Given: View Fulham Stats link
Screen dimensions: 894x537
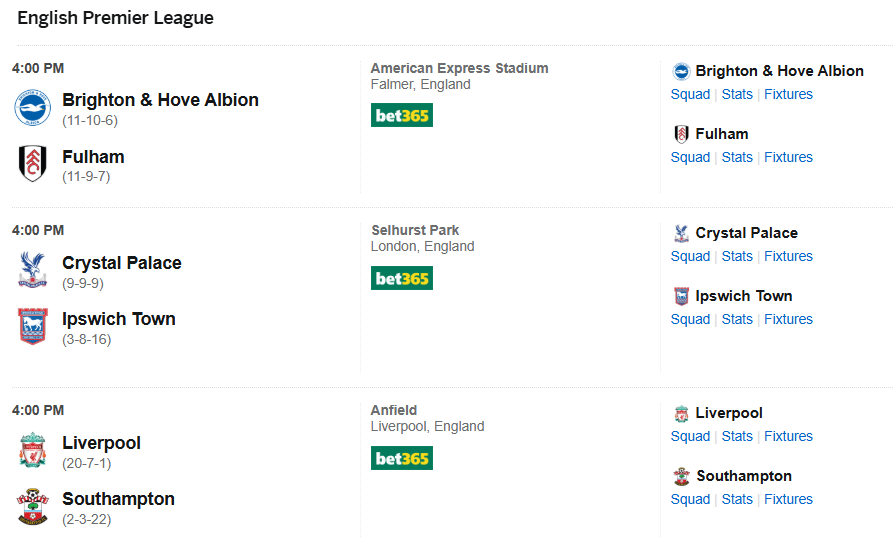Looking at the screenshot, I should point(737,157).
